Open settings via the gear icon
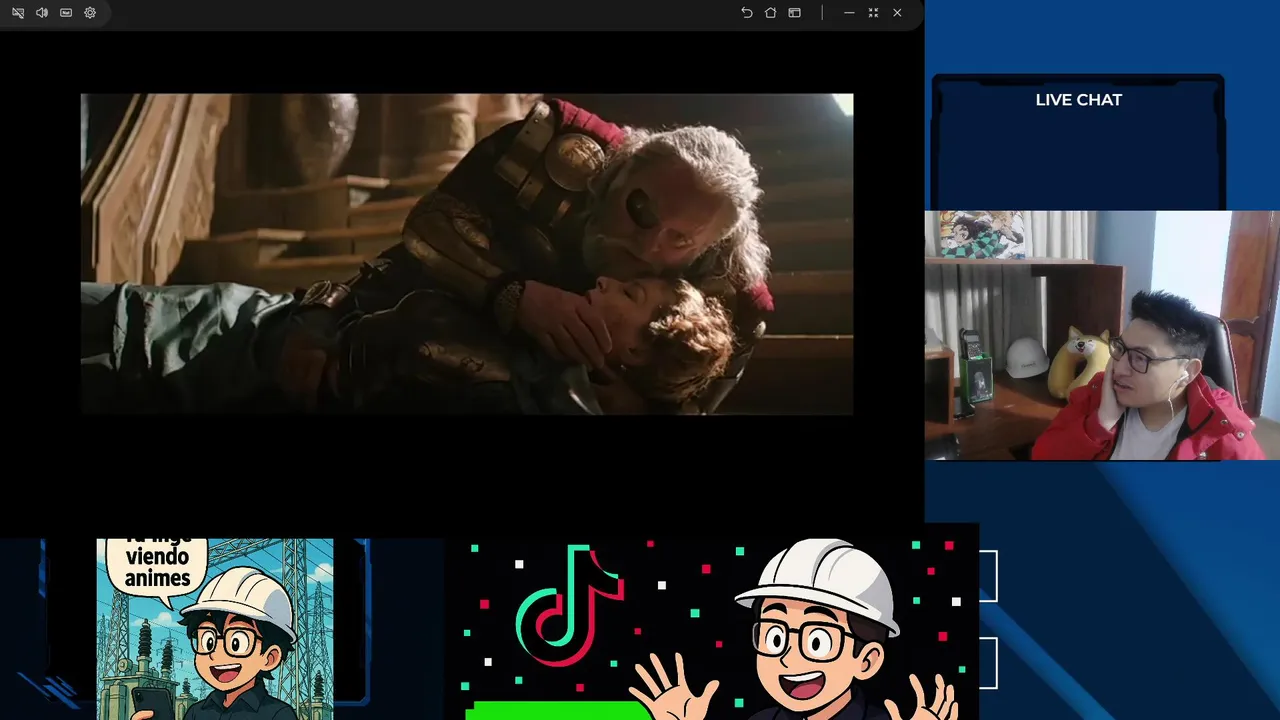This screenshot has height=720, width=1280. pos(90,13)
